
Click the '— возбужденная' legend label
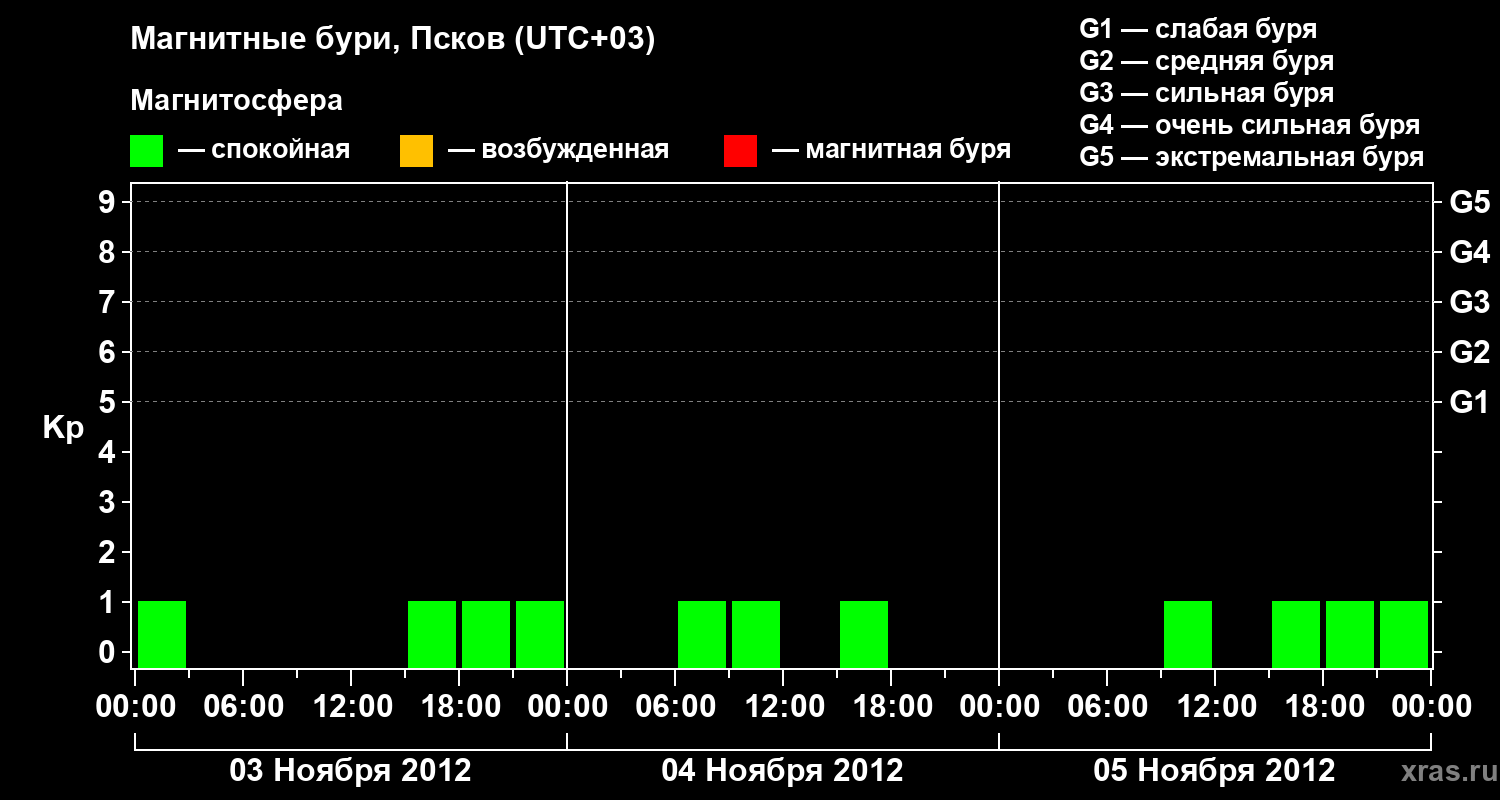click(558, 150)
